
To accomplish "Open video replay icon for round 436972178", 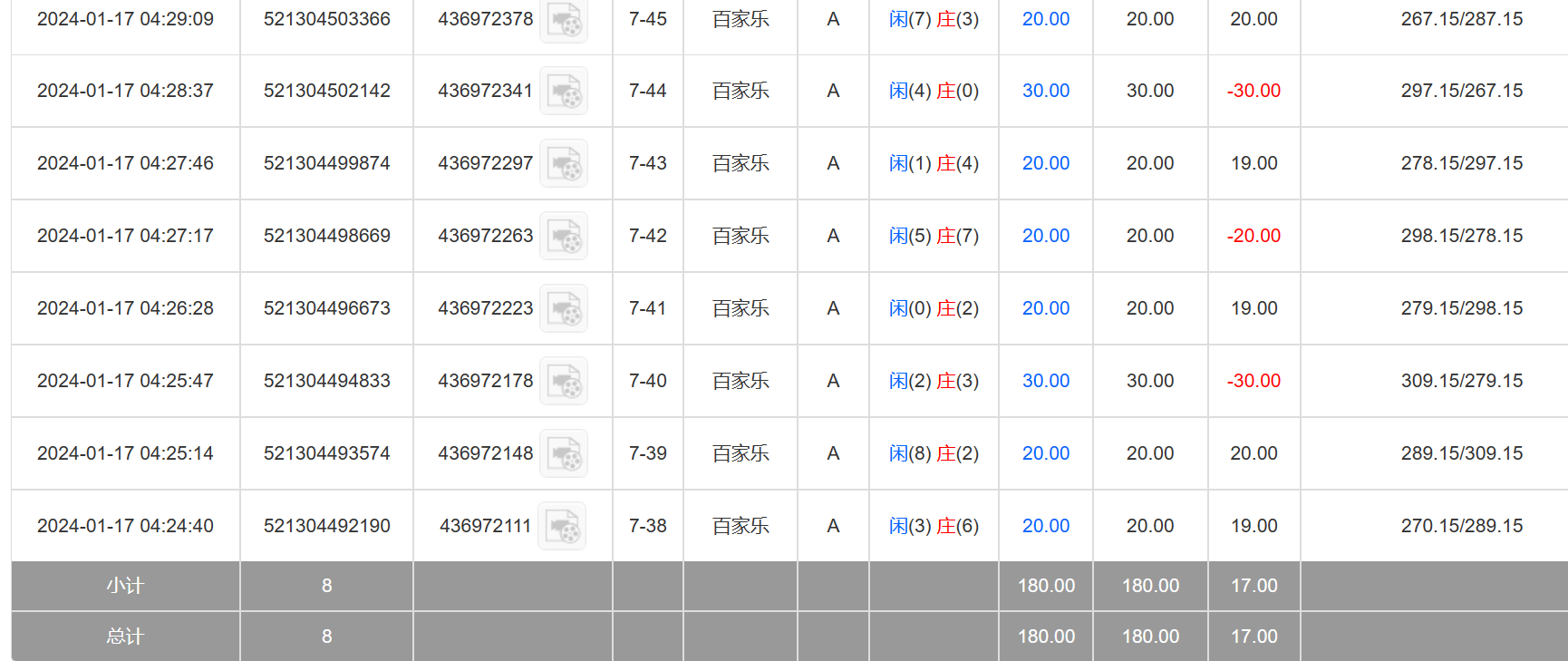I will 564,381.
